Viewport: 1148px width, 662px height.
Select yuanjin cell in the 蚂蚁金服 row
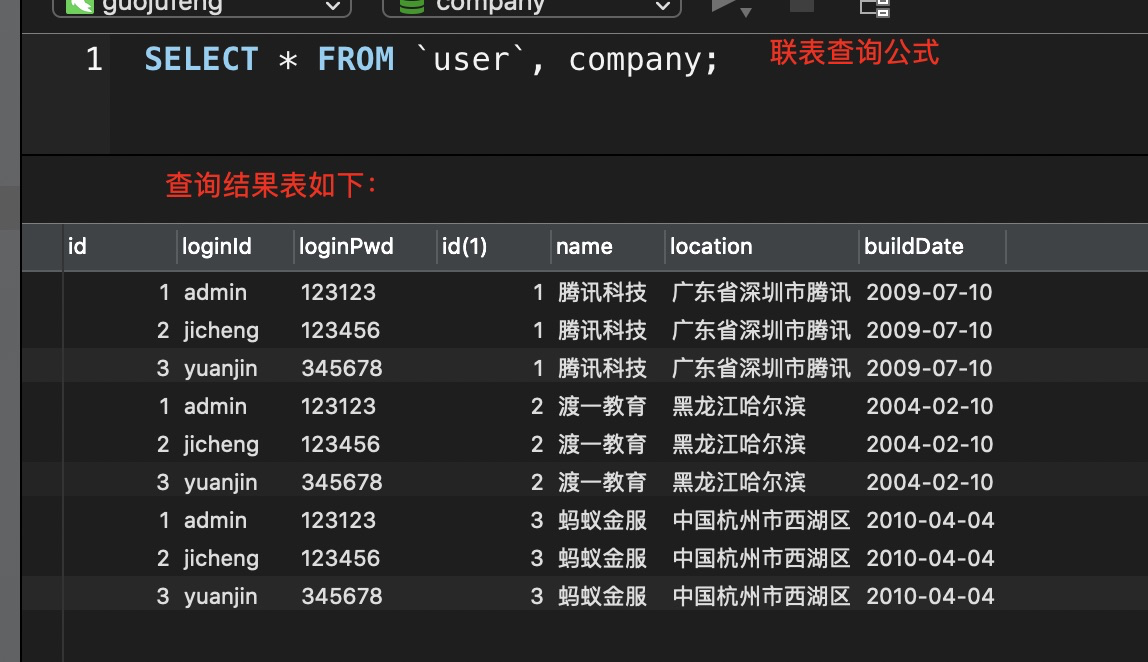coord(220,598)
